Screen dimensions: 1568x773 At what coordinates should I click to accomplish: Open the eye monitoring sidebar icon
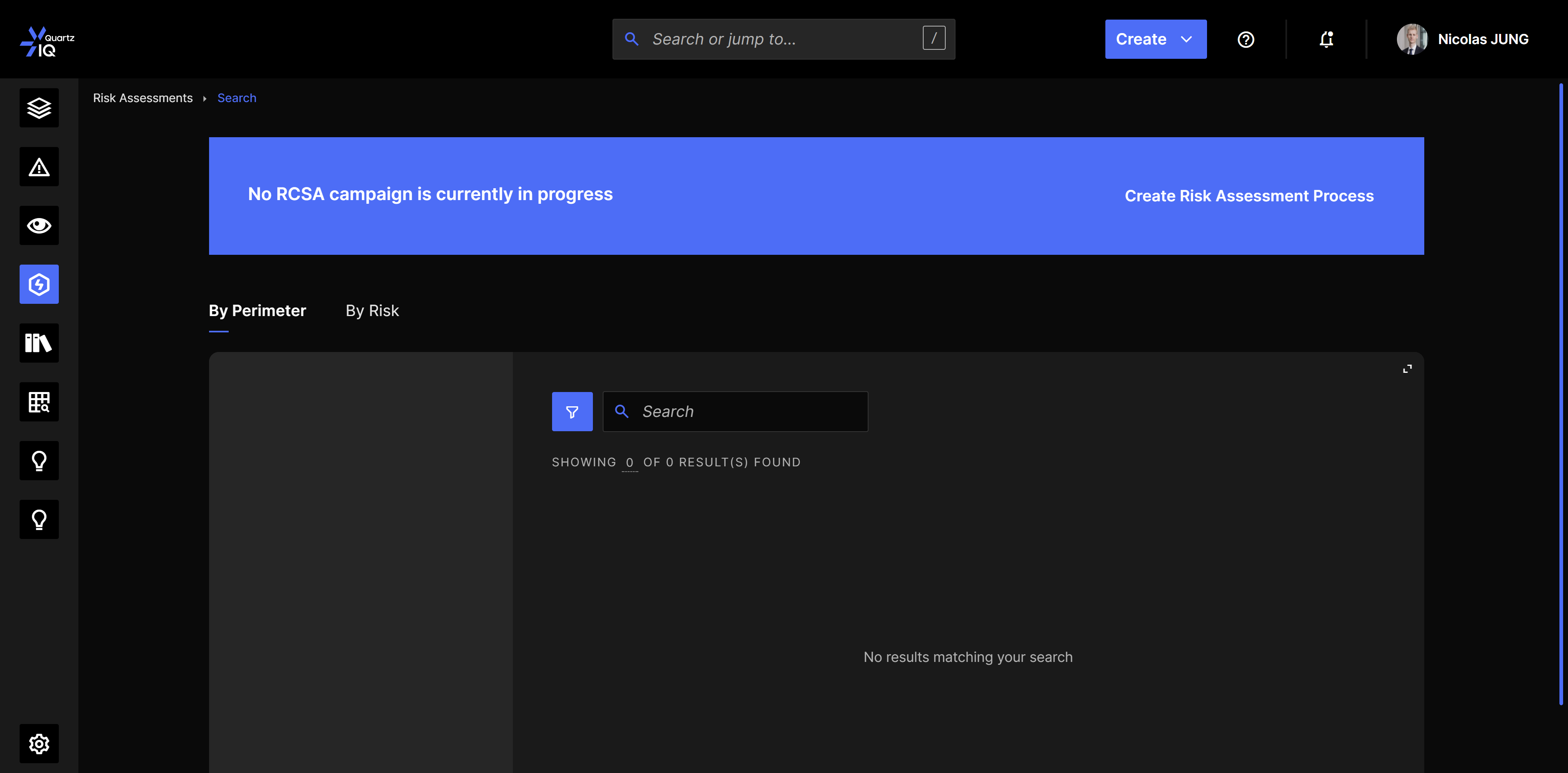click(x=39, y=225)
